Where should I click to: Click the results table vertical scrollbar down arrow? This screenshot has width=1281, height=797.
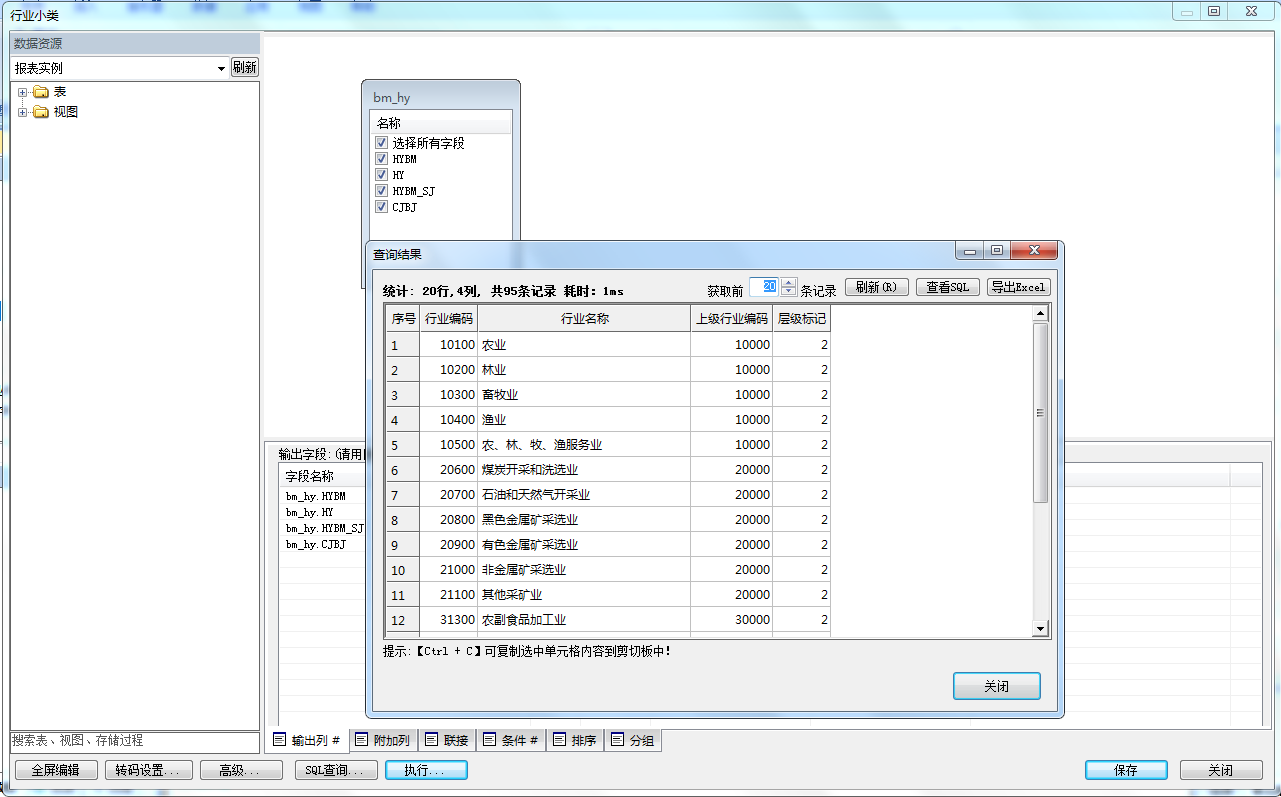point(1040,628)
